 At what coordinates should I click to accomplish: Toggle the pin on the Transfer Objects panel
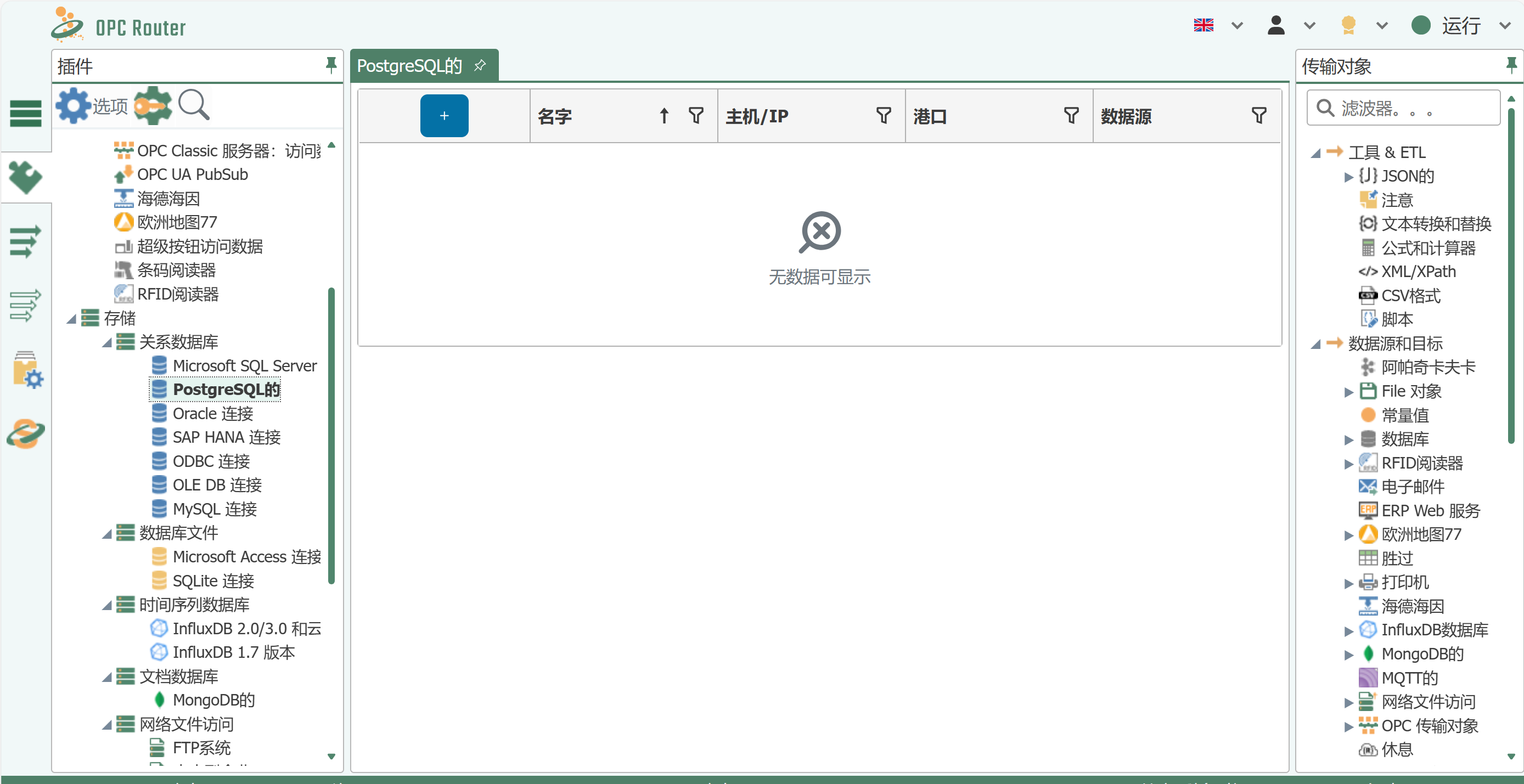coord(1511,65)
